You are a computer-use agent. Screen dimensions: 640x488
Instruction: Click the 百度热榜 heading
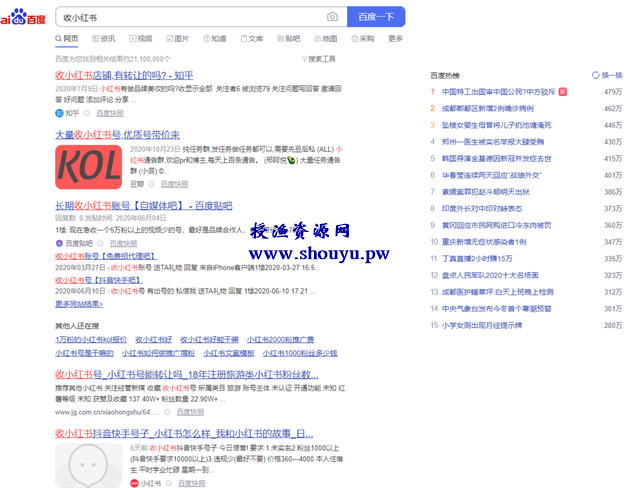pos(445,75)
